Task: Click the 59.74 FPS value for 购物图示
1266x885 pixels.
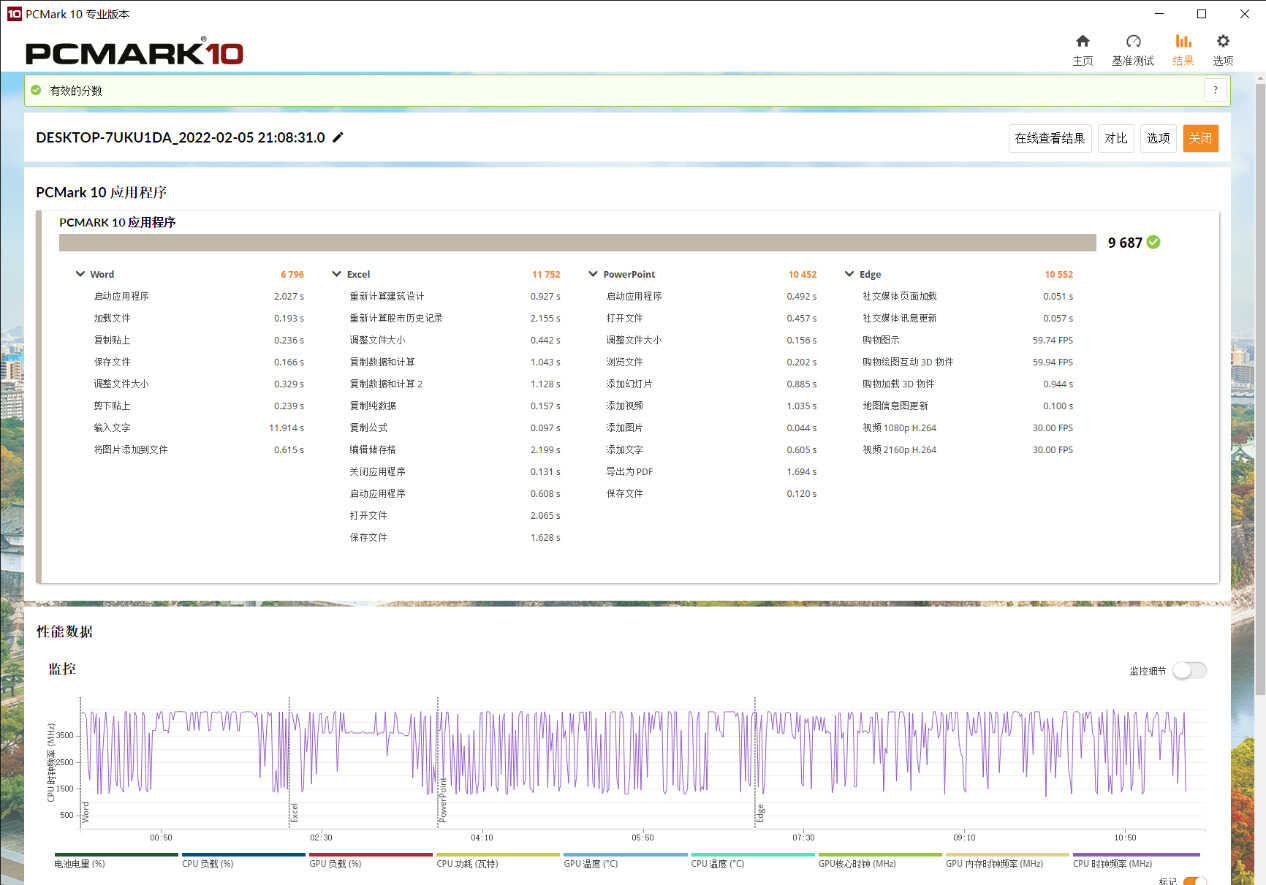Action: (1053, 340)
